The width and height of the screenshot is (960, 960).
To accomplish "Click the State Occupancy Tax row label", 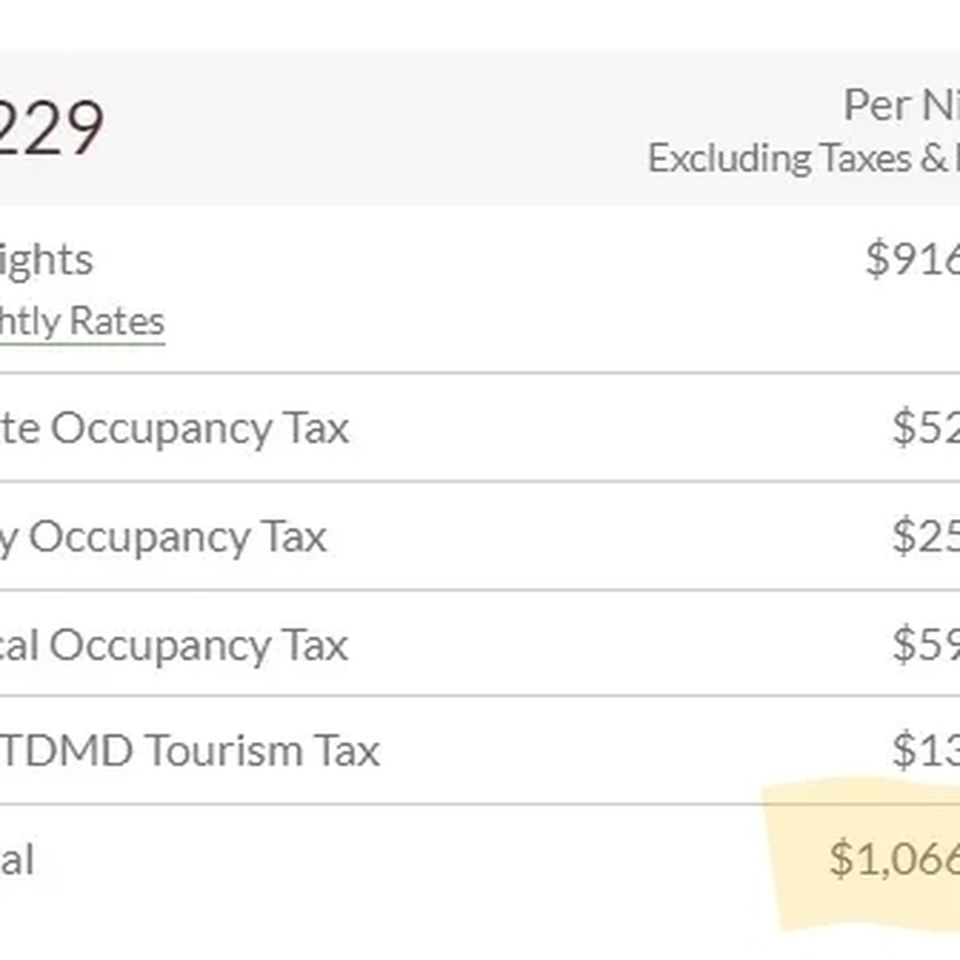I will (x=174, y=428).
